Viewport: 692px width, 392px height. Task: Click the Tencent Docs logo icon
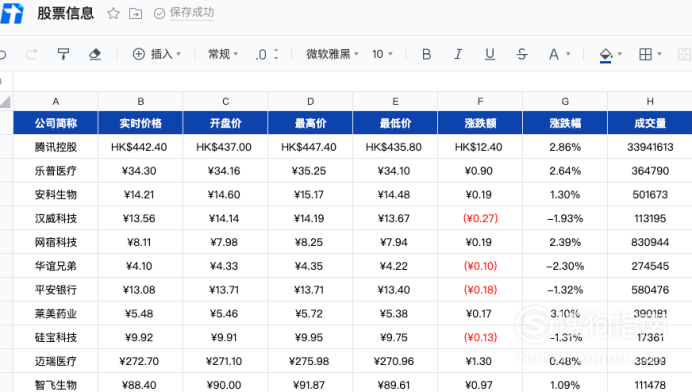click(x=11, y=13)
